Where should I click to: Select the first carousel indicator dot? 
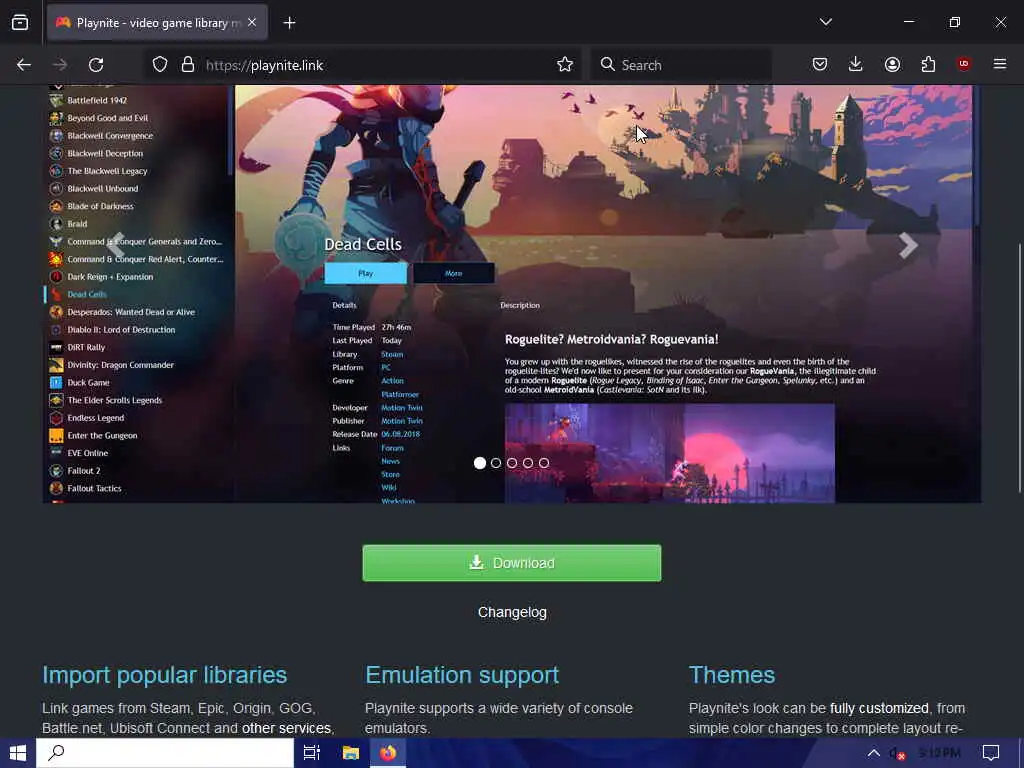[x=480, y=463]
